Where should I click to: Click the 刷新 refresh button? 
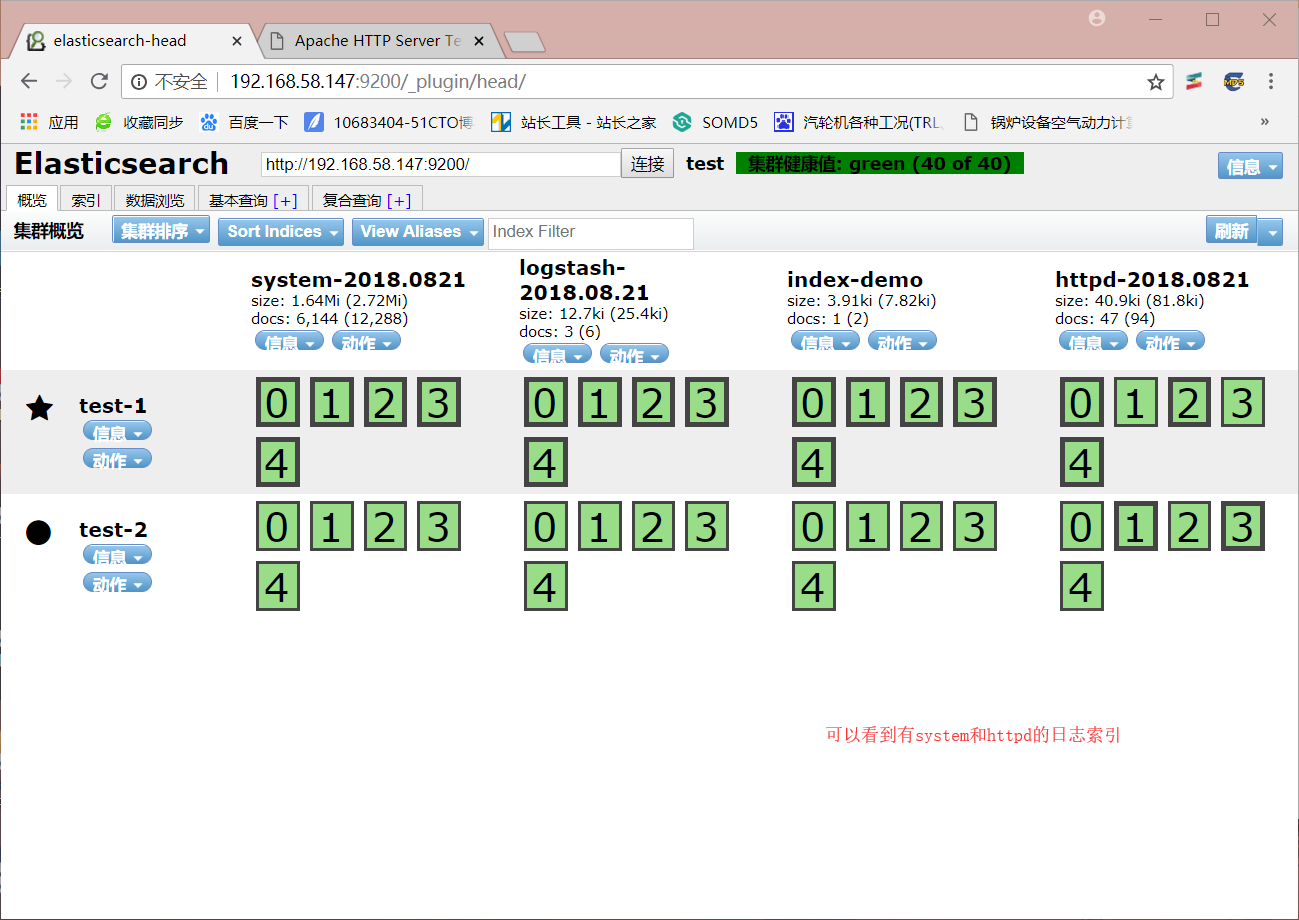[1232, 231]
